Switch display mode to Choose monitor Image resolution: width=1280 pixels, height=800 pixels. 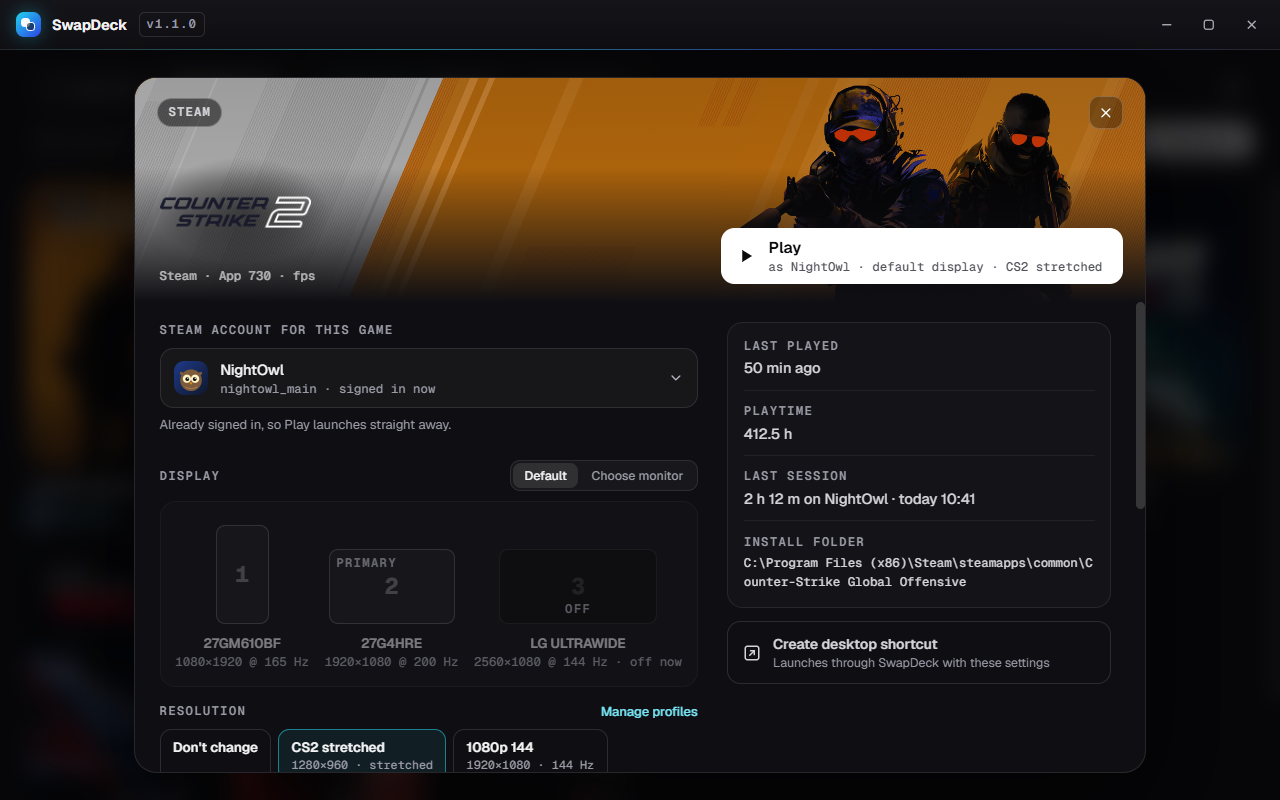pos(637,476)
